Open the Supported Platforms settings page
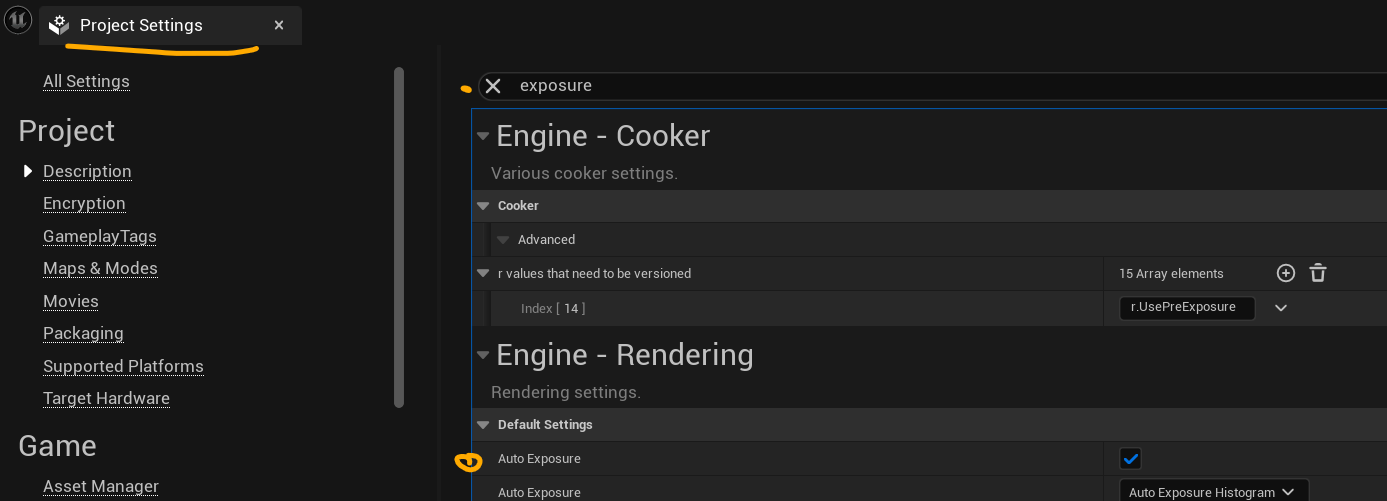This screenshot has height=501, width=1387. pyautogui.click(x=123, y=366)
